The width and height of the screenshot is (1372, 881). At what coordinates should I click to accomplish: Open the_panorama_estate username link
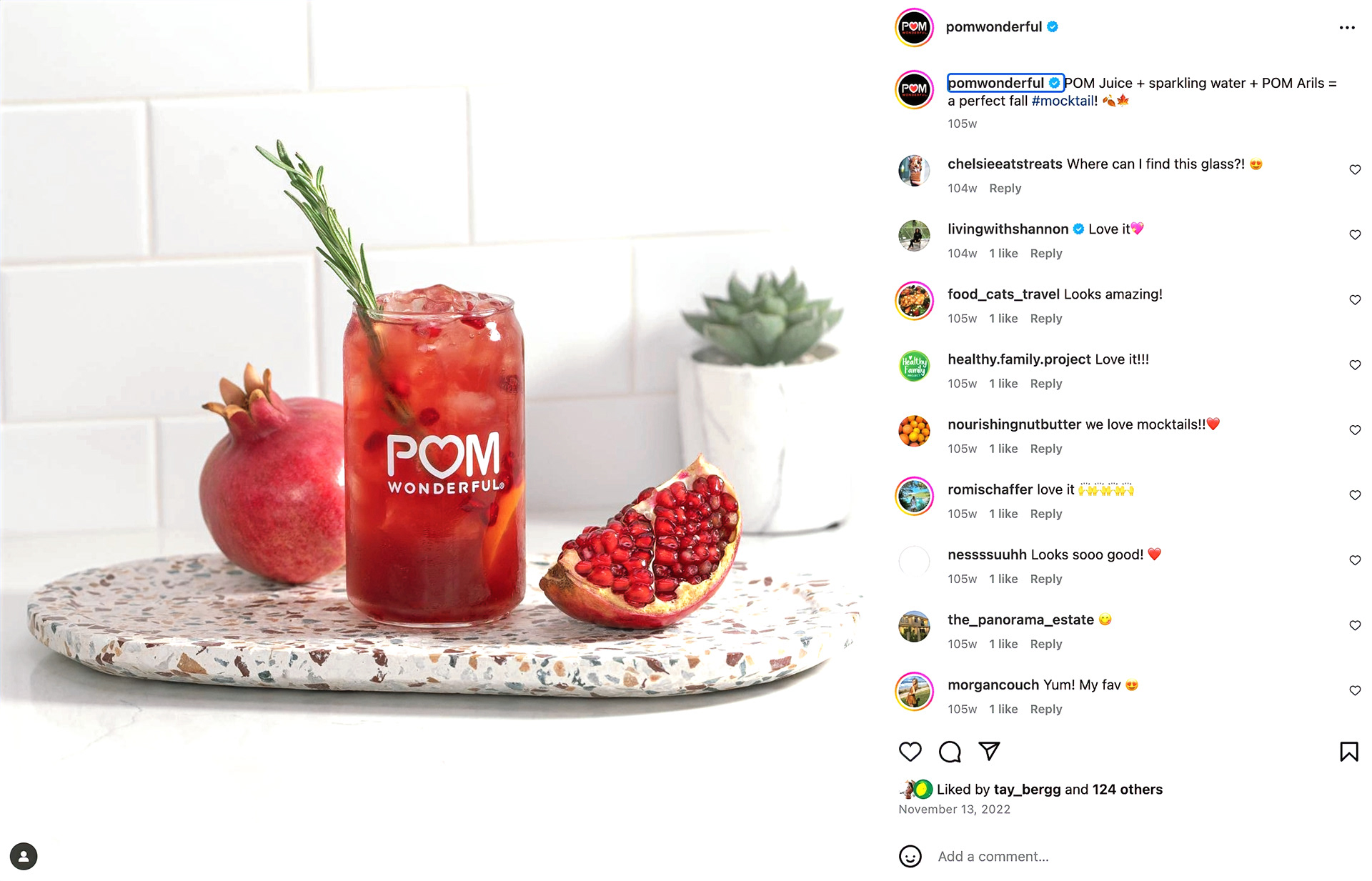pyautogui.click(x=1020, y=620)
